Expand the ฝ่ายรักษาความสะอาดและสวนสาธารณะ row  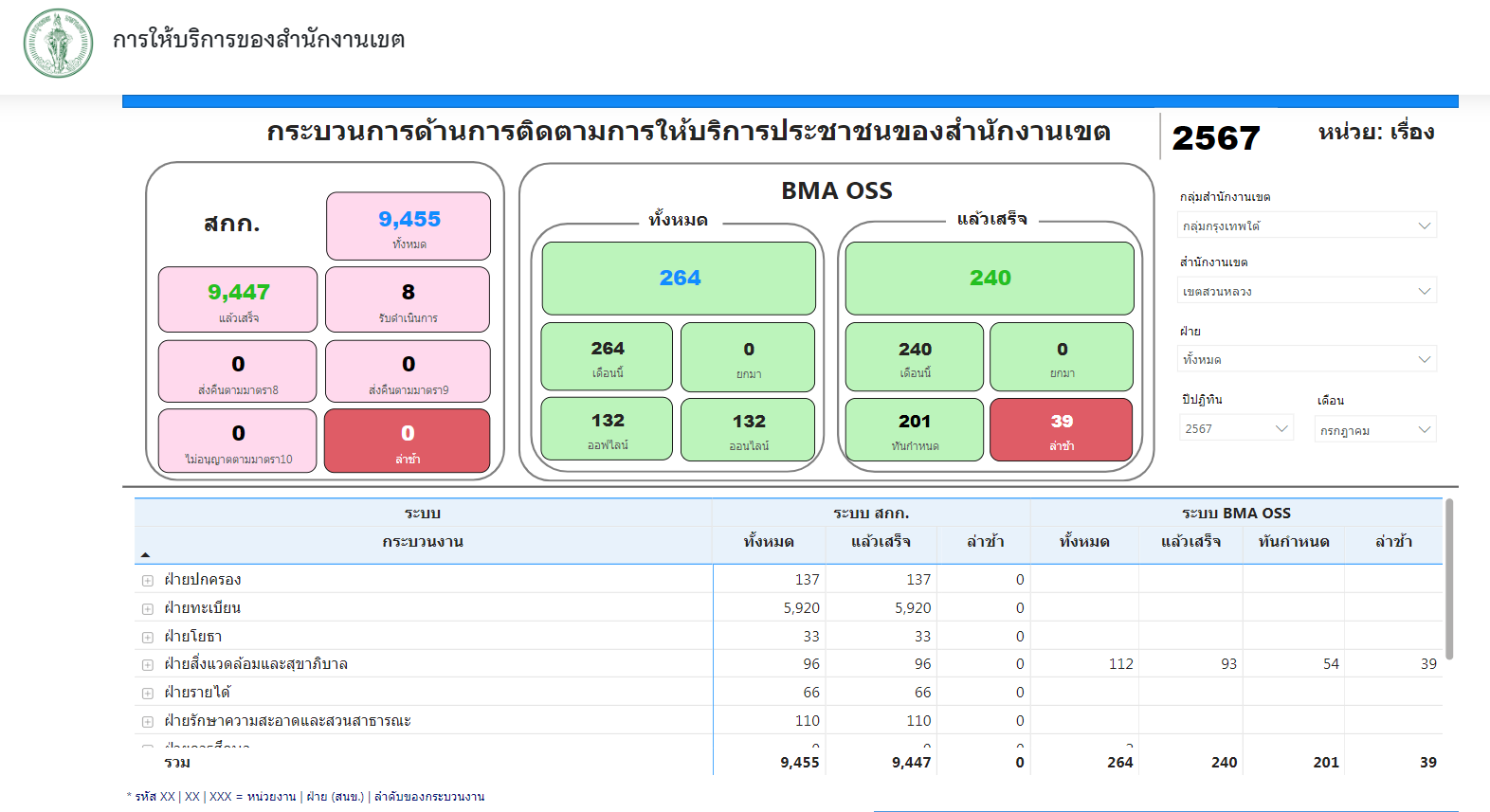click(148, 721)
